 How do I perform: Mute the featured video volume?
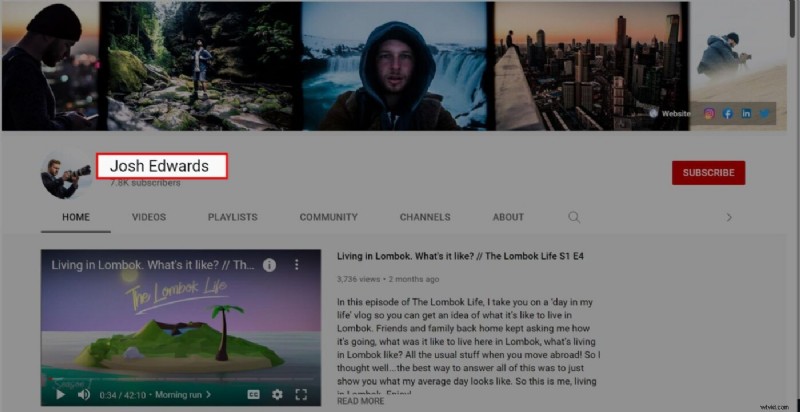click(x=84, y=395)
